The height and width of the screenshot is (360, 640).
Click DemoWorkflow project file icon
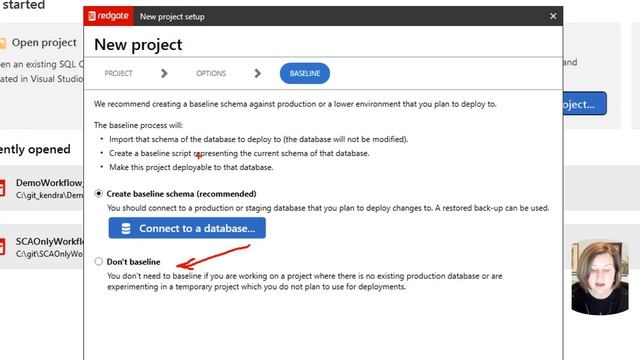(2, 189)
